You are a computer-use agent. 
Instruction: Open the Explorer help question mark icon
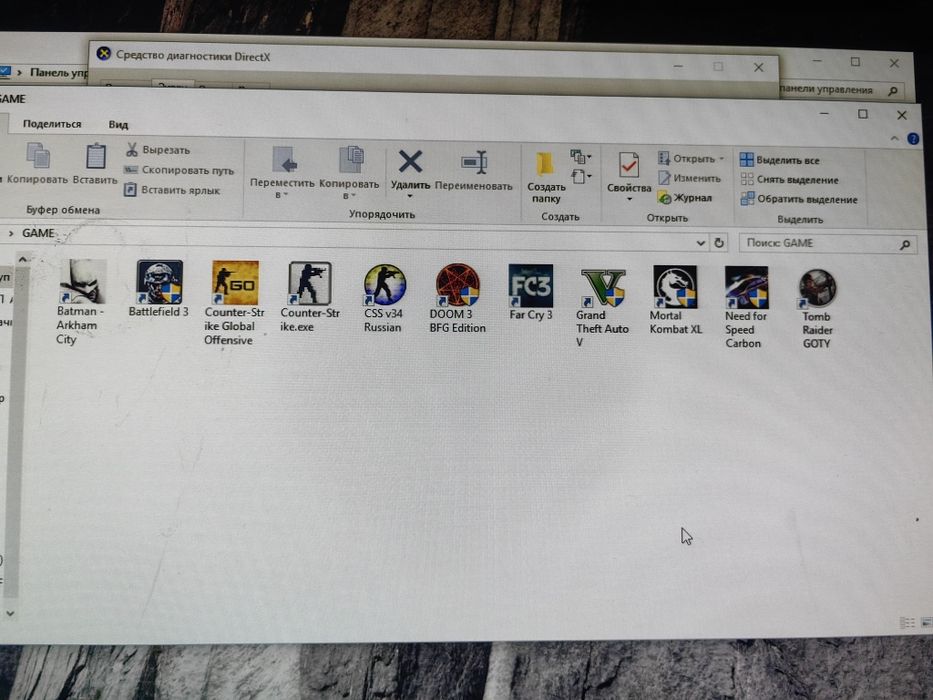(x=913, y=139)
